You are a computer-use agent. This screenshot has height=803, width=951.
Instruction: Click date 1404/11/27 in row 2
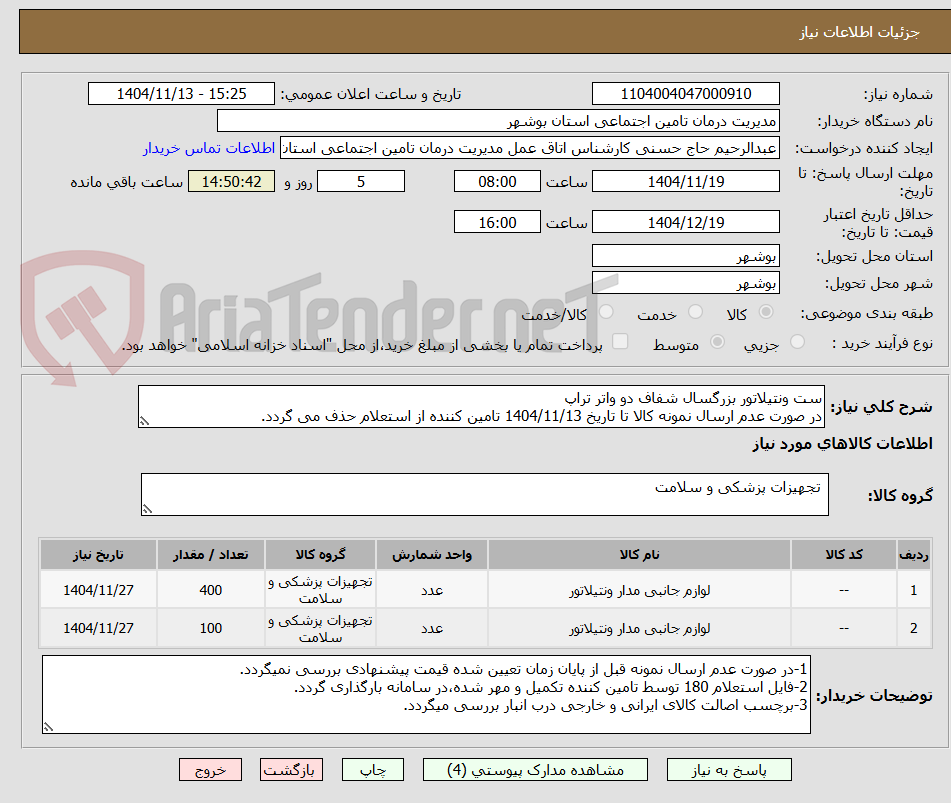[98, 628]
